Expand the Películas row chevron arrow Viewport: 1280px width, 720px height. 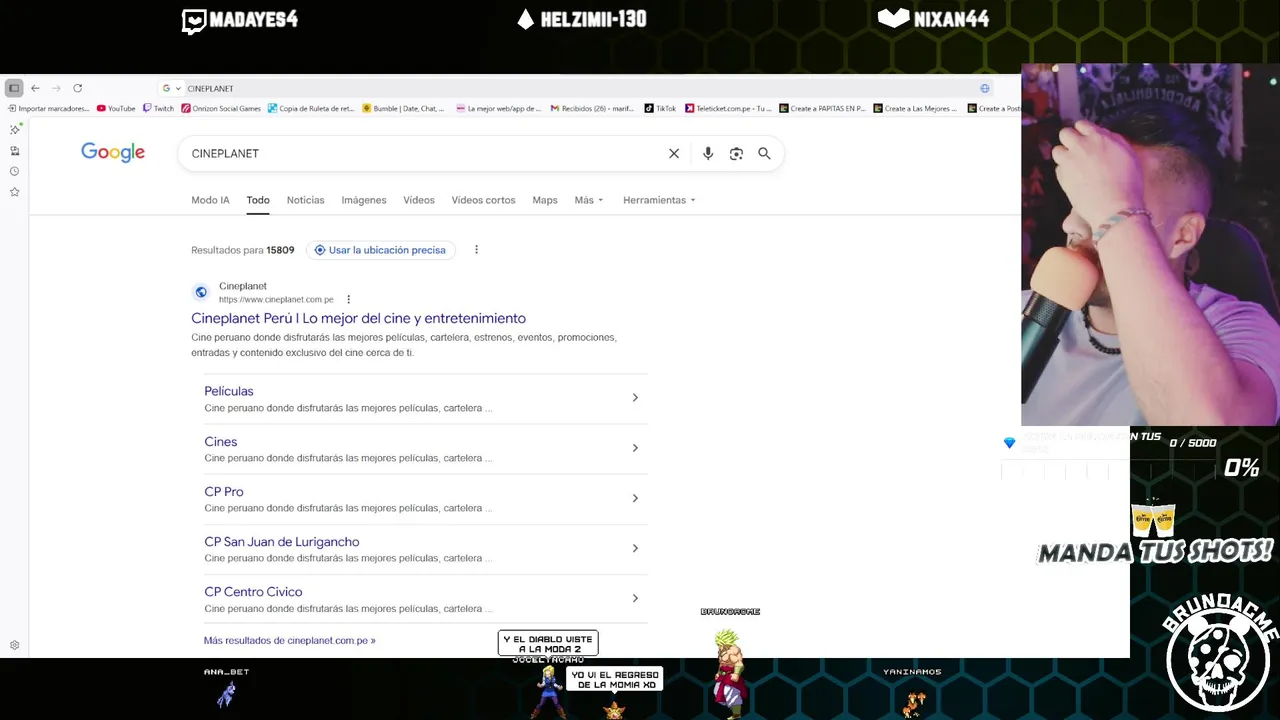(x=635, y=398)
